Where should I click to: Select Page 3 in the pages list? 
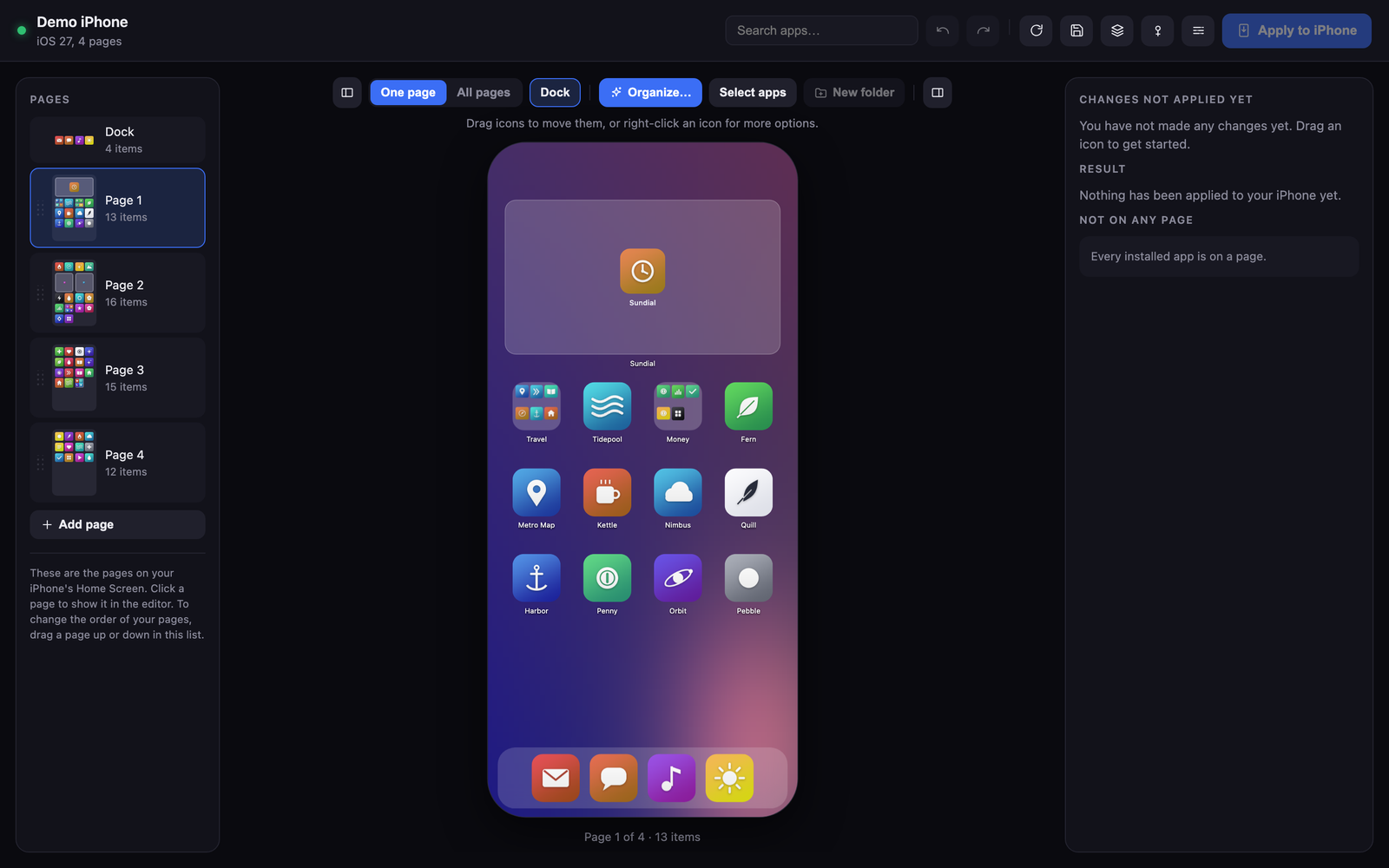pyautogui.click(x=117, y=378)
